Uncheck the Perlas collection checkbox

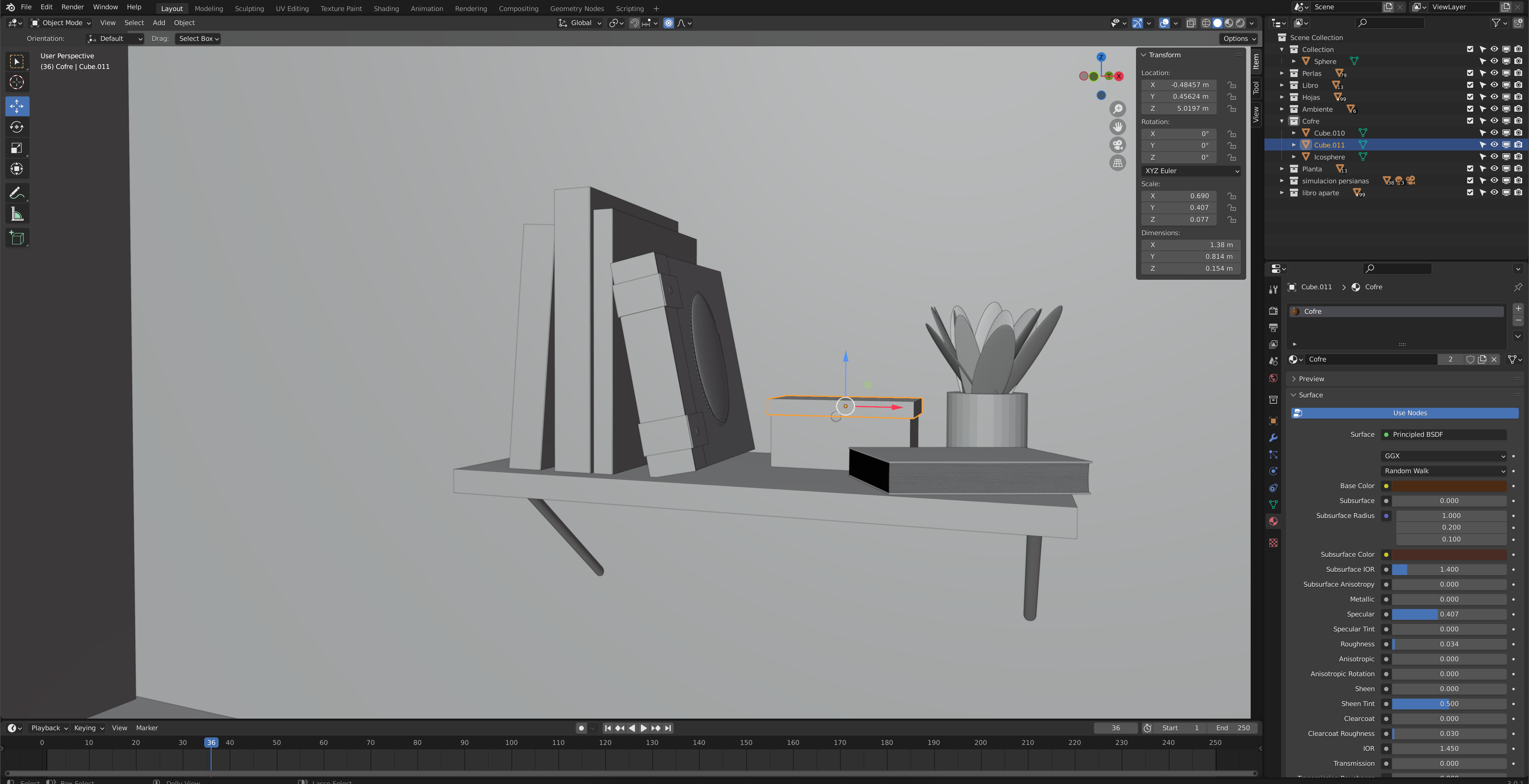coord(1470,73)
